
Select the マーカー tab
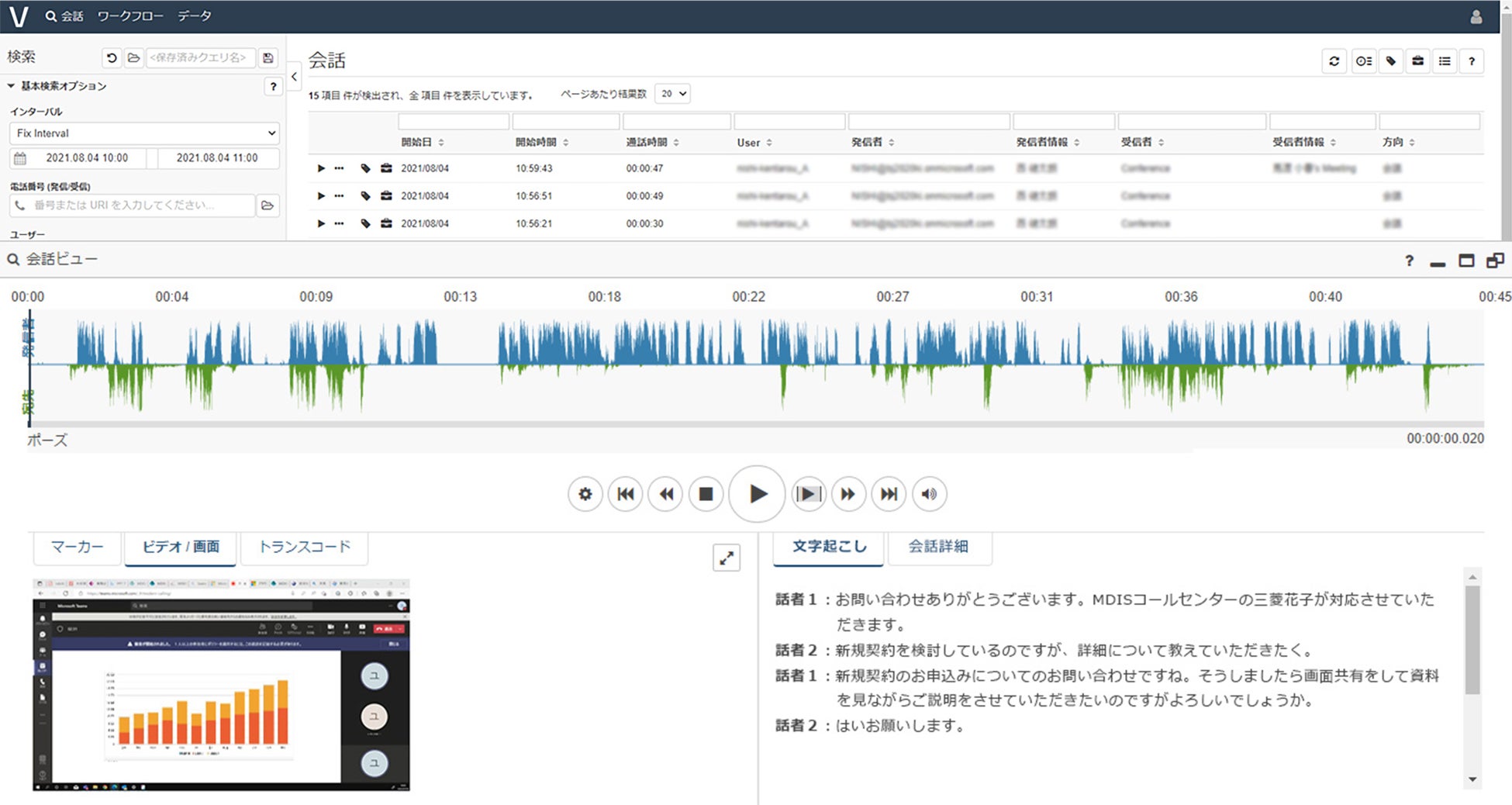pyautogui.click(x=77, y=547)
